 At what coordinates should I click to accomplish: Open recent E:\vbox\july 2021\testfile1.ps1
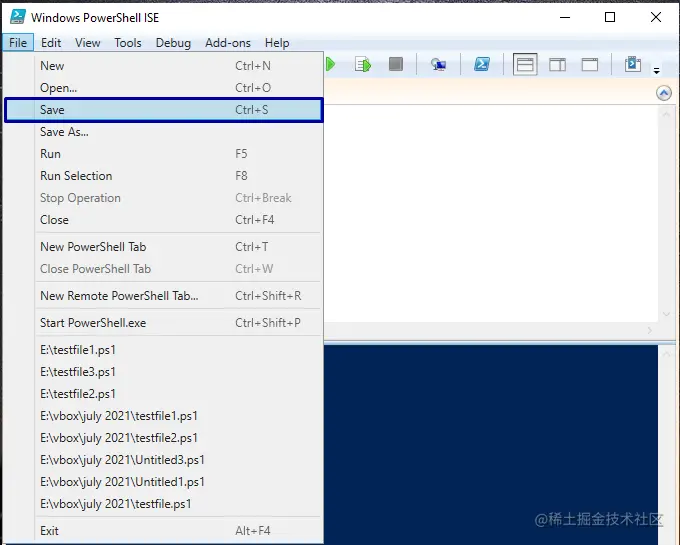(x=163, y=416)
